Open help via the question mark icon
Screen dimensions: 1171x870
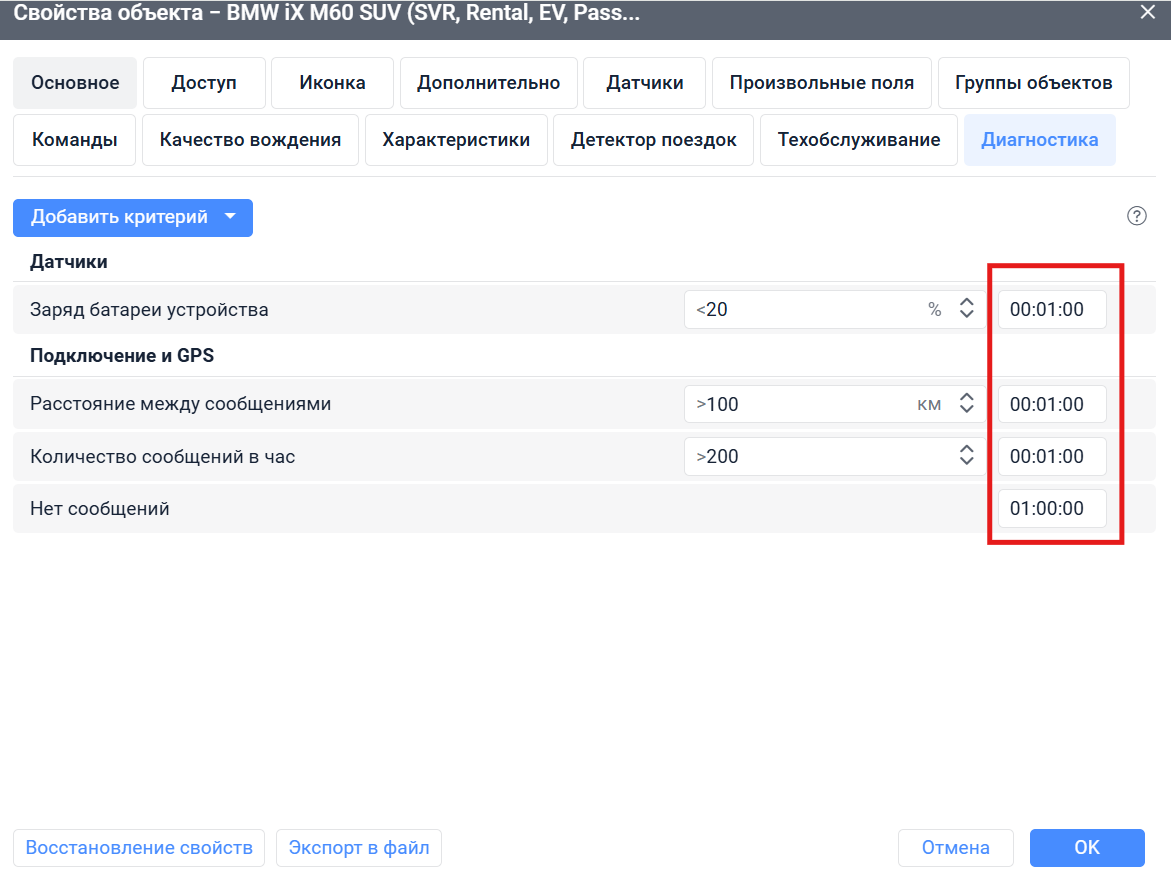[1137, 216]
